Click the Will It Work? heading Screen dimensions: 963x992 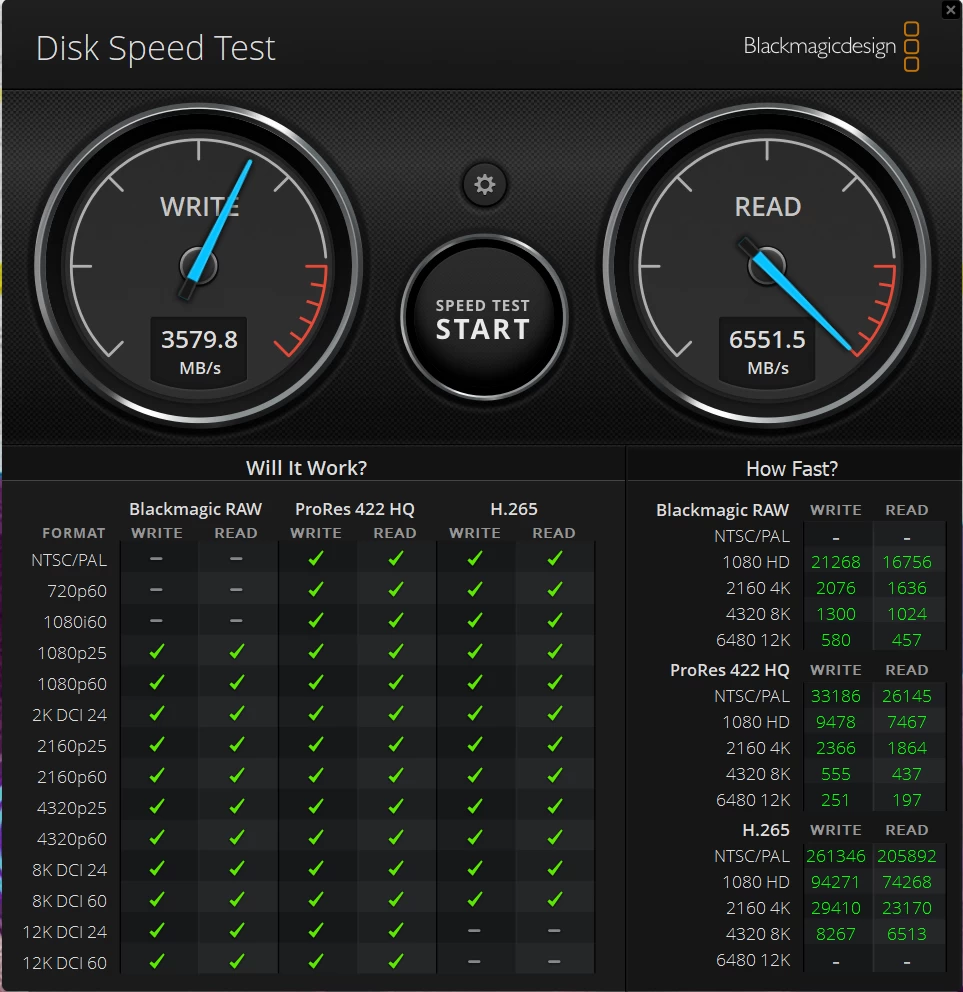tap(306, 468)
